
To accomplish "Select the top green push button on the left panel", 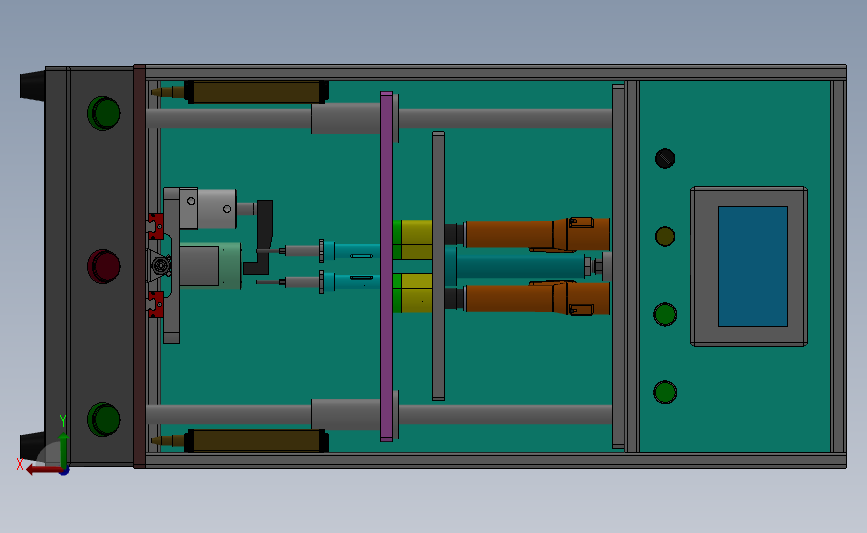I will [x=104, y=113].
